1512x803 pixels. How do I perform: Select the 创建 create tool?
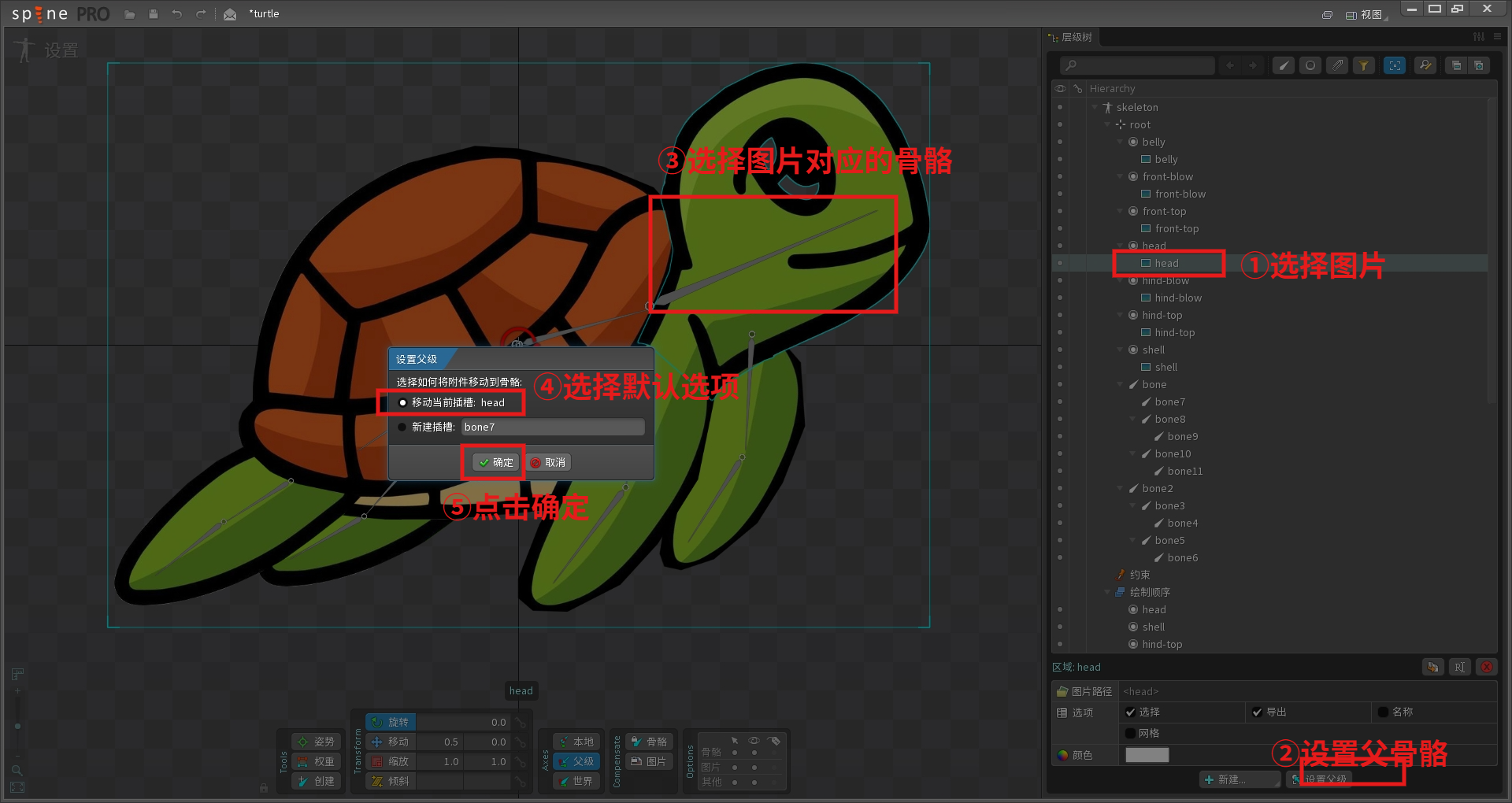[316, 781]
